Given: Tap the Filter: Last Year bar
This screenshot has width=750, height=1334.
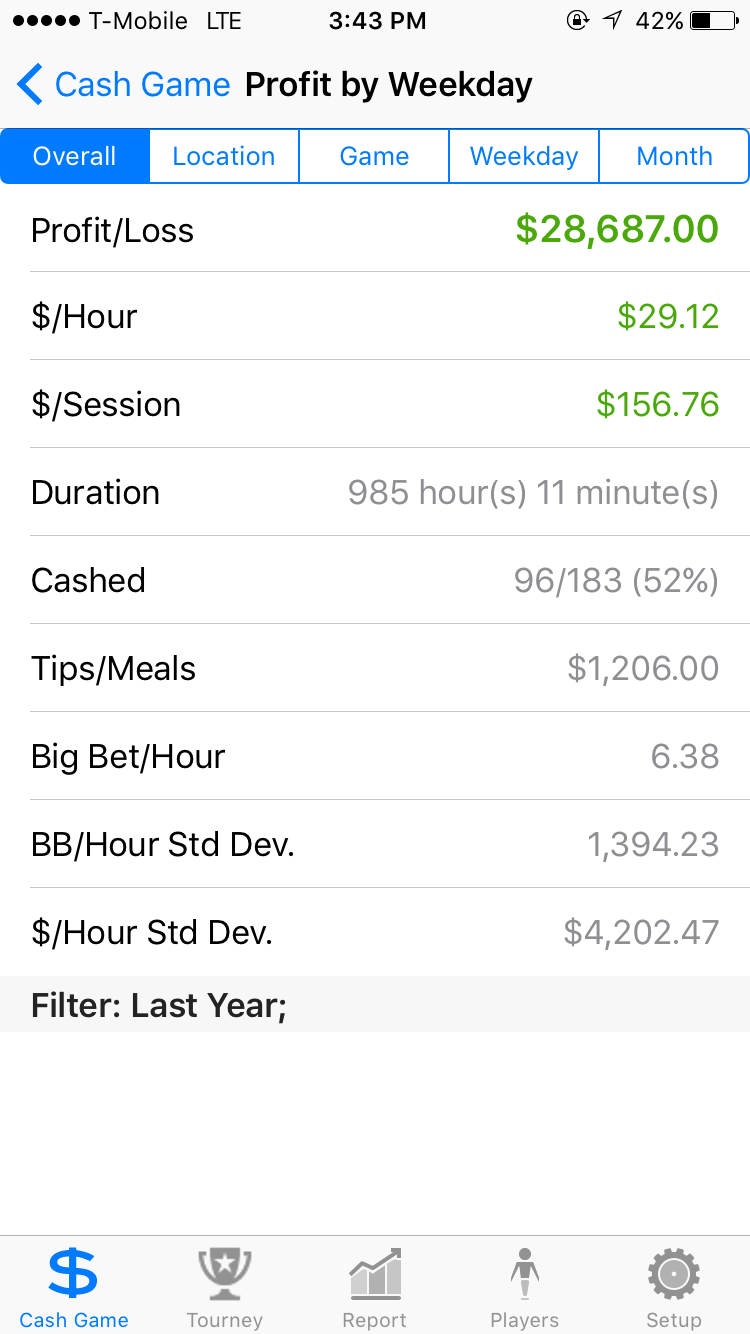Looking at the screenshot, I should (375, 1005).
